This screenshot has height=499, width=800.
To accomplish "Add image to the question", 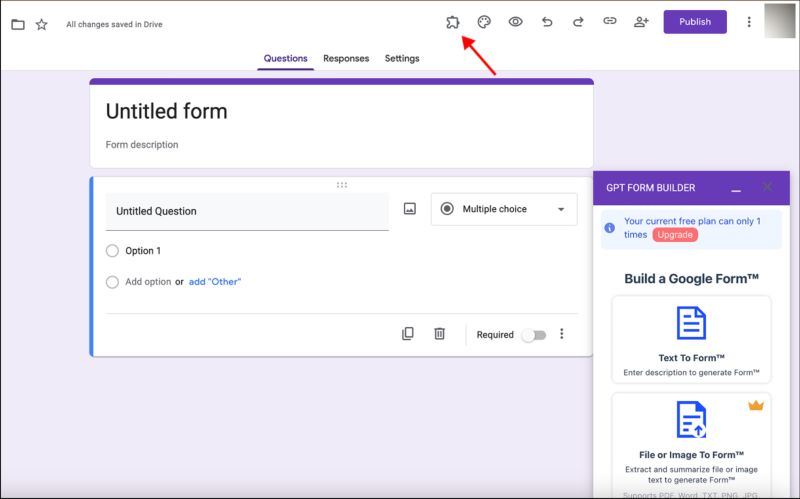I will 409,209.
